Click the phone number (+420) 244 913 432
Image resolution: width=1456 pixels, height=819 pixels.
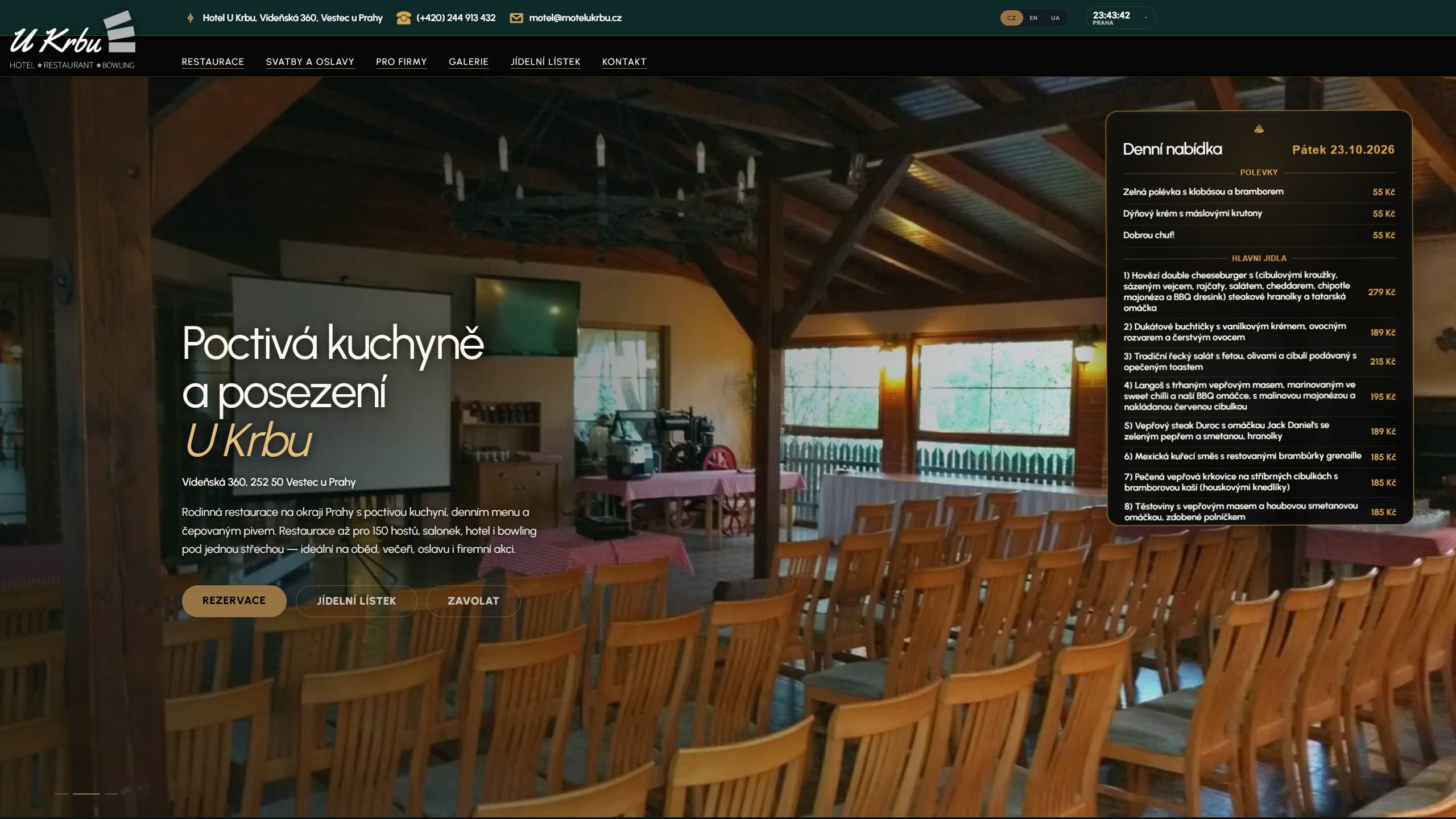pyautogui.click(x=456, y=18)
